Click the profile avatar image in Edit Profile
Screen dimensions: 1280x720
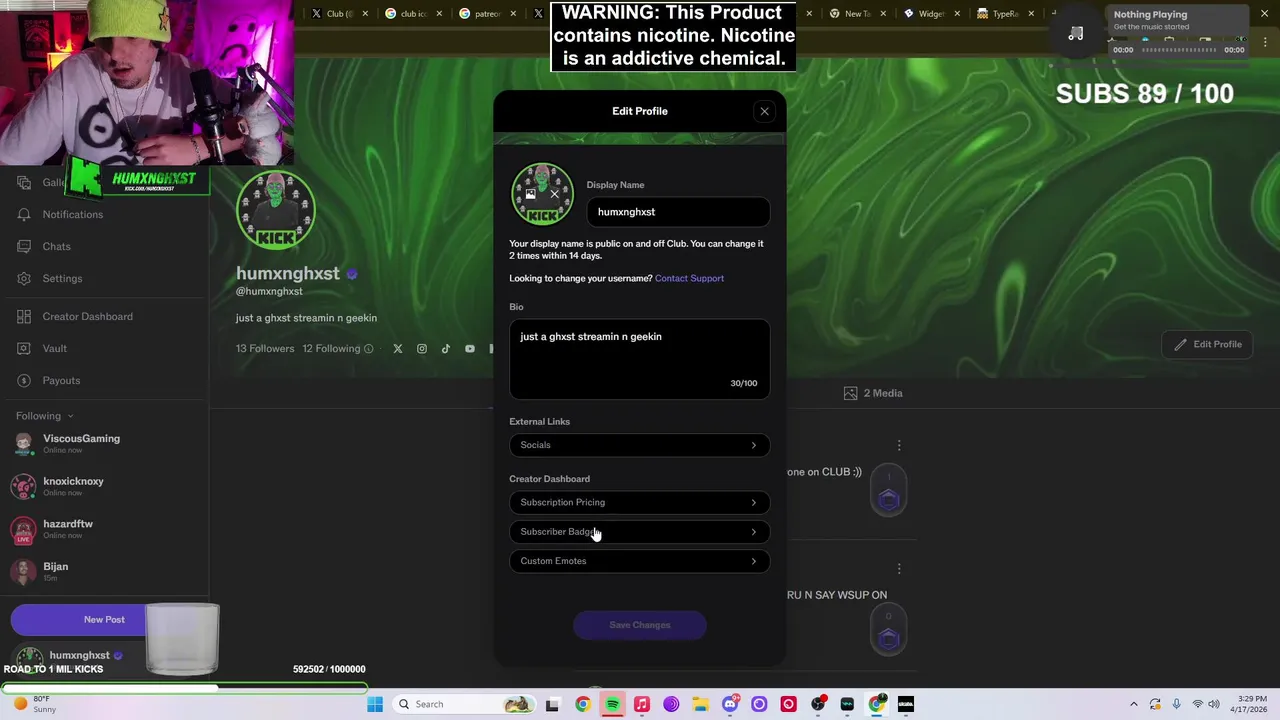[x=543, y=194]
